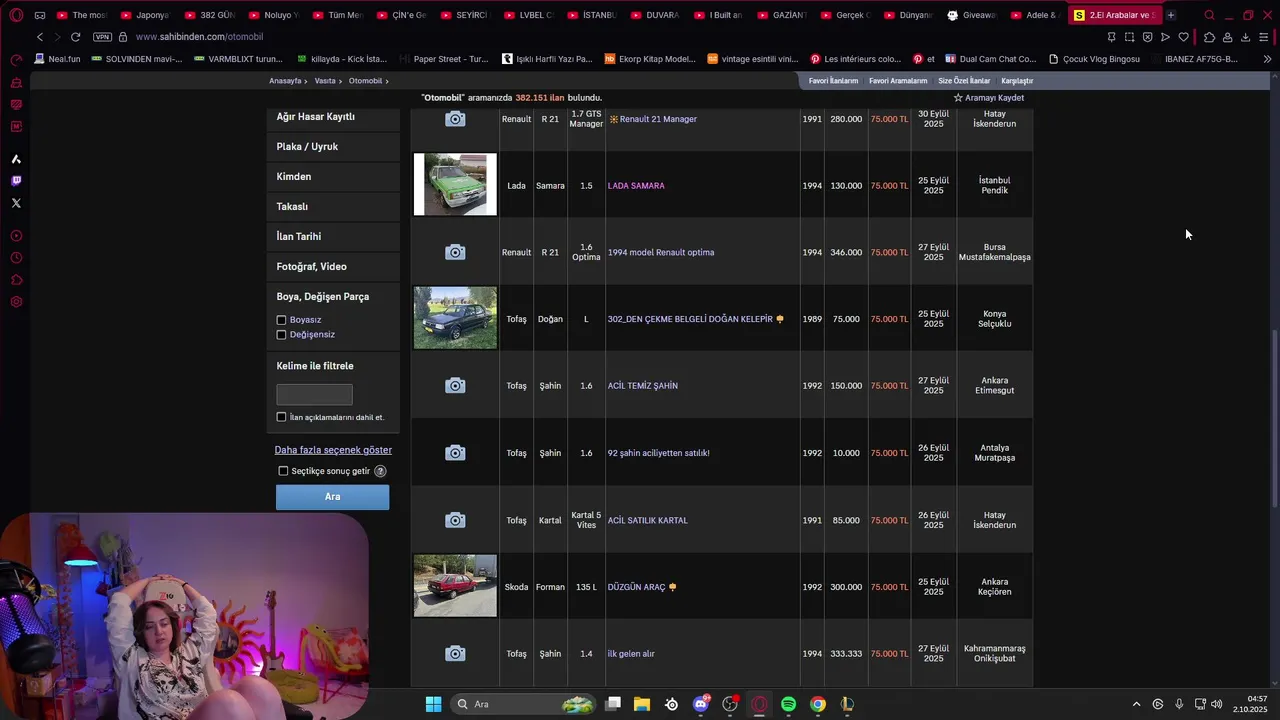Click the taskbar volume icon
1280x720 pixels.
1216,704
